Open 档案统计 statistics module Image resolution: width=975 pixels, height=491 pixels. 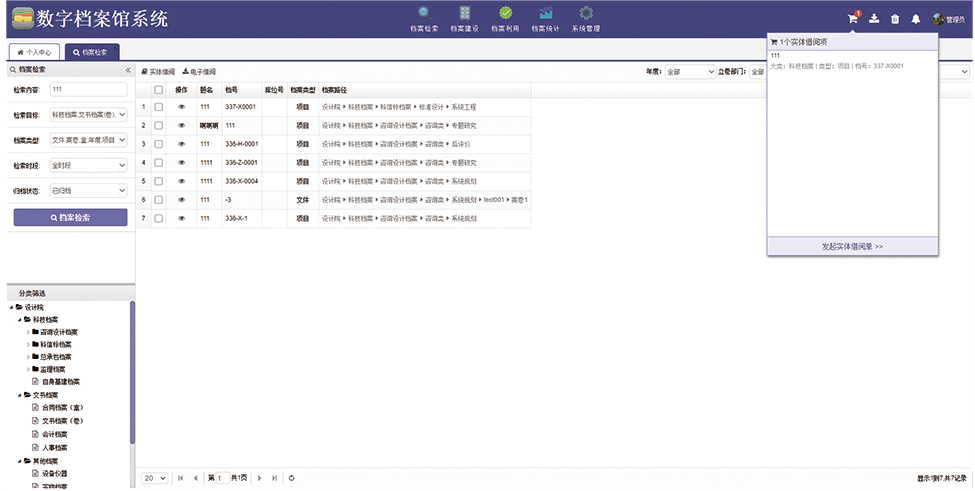click(x=545, y=17)
